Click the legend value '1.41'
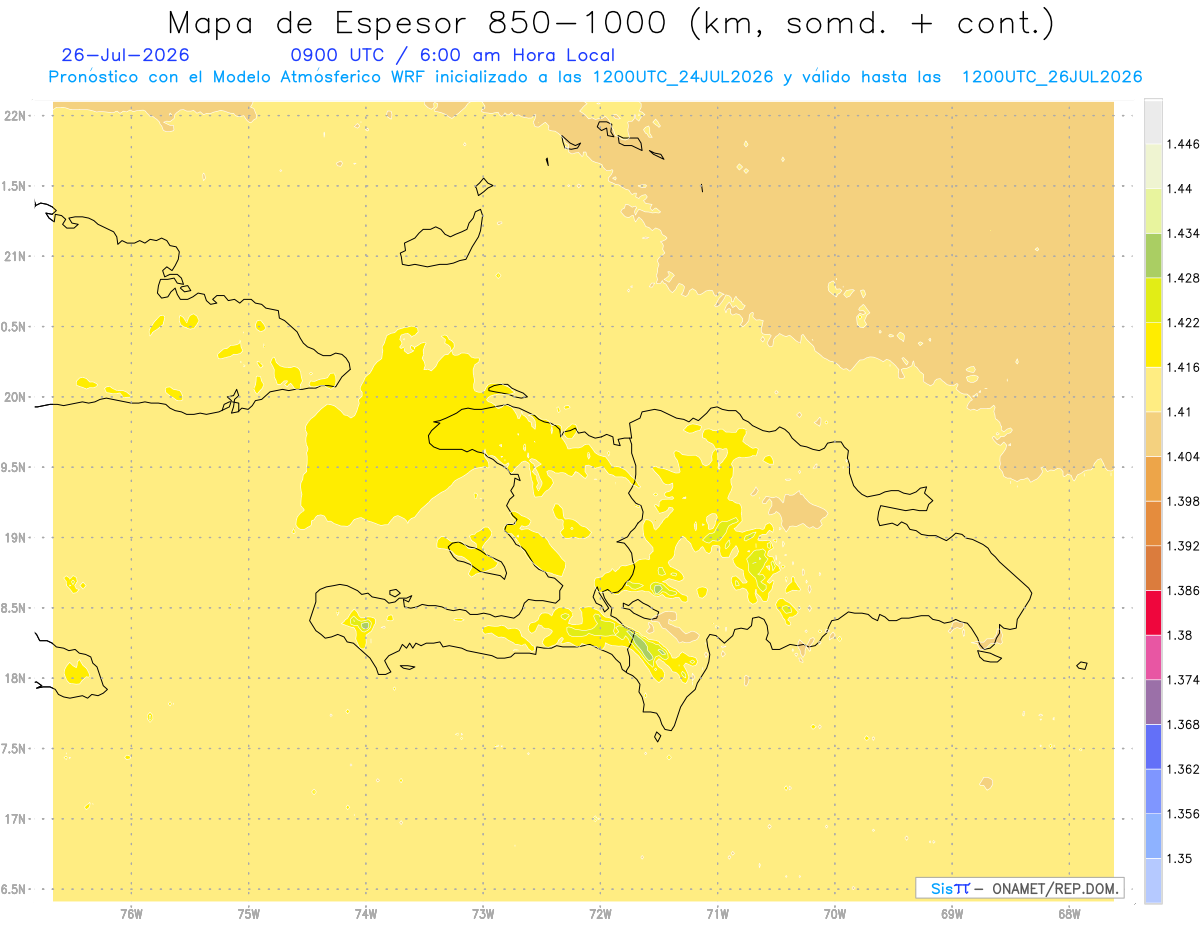Image resolution: width=1200 pixels, height=927 pixels. [1180, 412]
